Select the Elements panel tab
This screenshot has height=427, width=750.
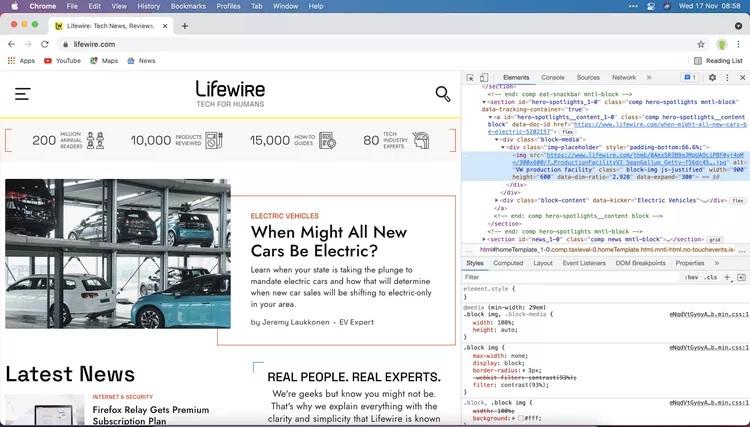(x=516, y=77)
